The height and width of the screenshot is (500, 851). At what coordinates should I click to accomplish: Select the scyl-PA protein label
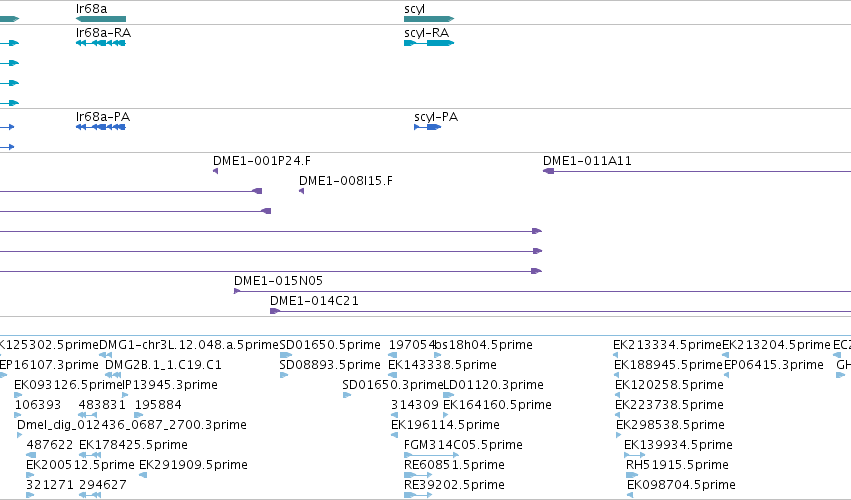click(436, 117)
